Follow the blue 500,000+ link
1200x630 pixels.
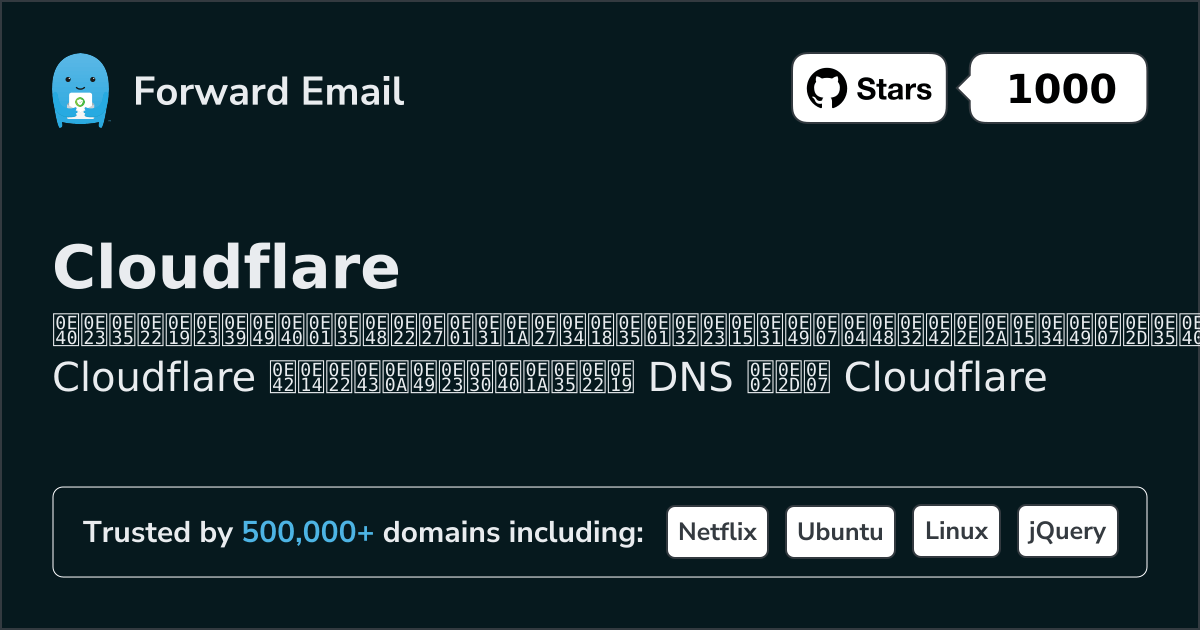coord(308,532)
